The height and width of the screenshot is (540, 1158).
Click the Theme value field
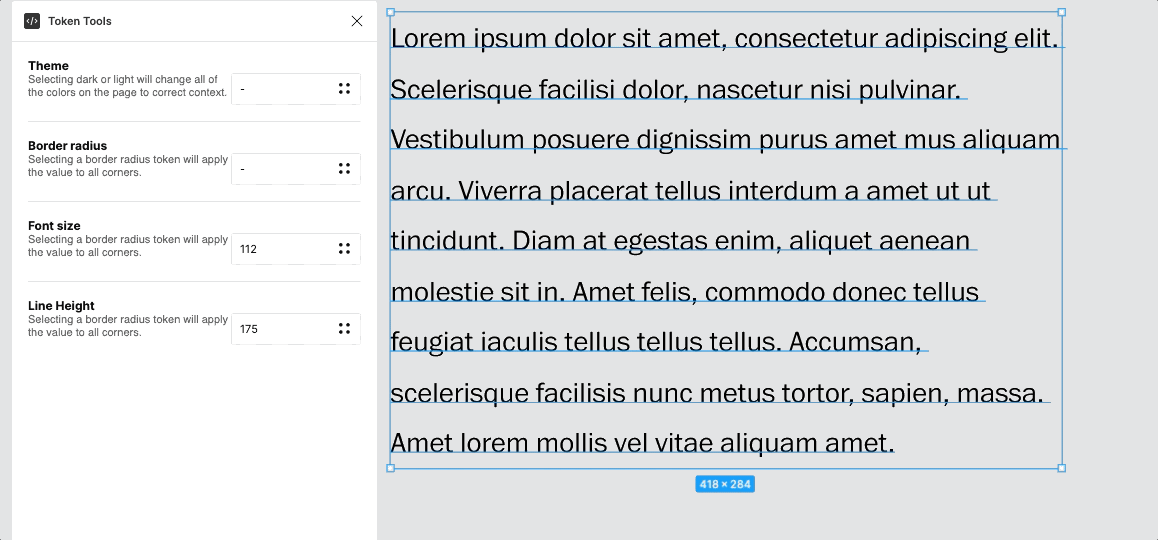[283, 89]
